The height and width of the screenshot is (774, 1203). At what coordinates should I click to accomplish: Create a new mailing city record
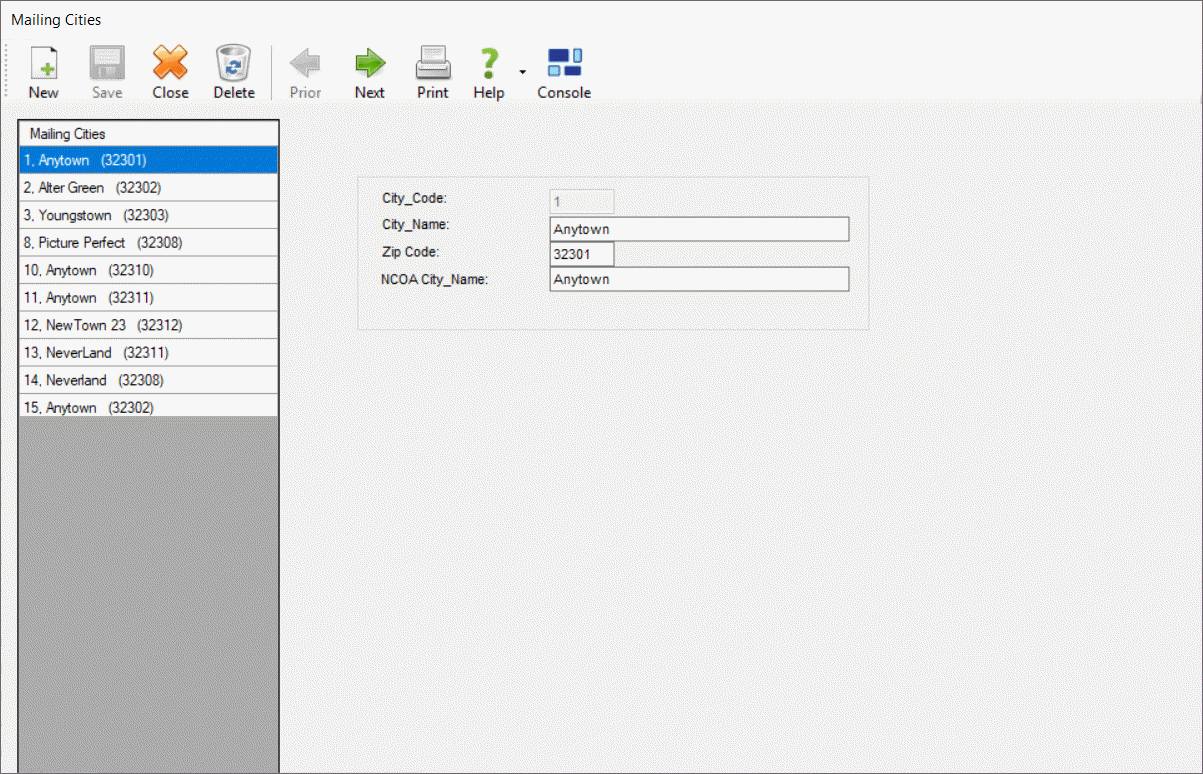[x=43, y=73]
